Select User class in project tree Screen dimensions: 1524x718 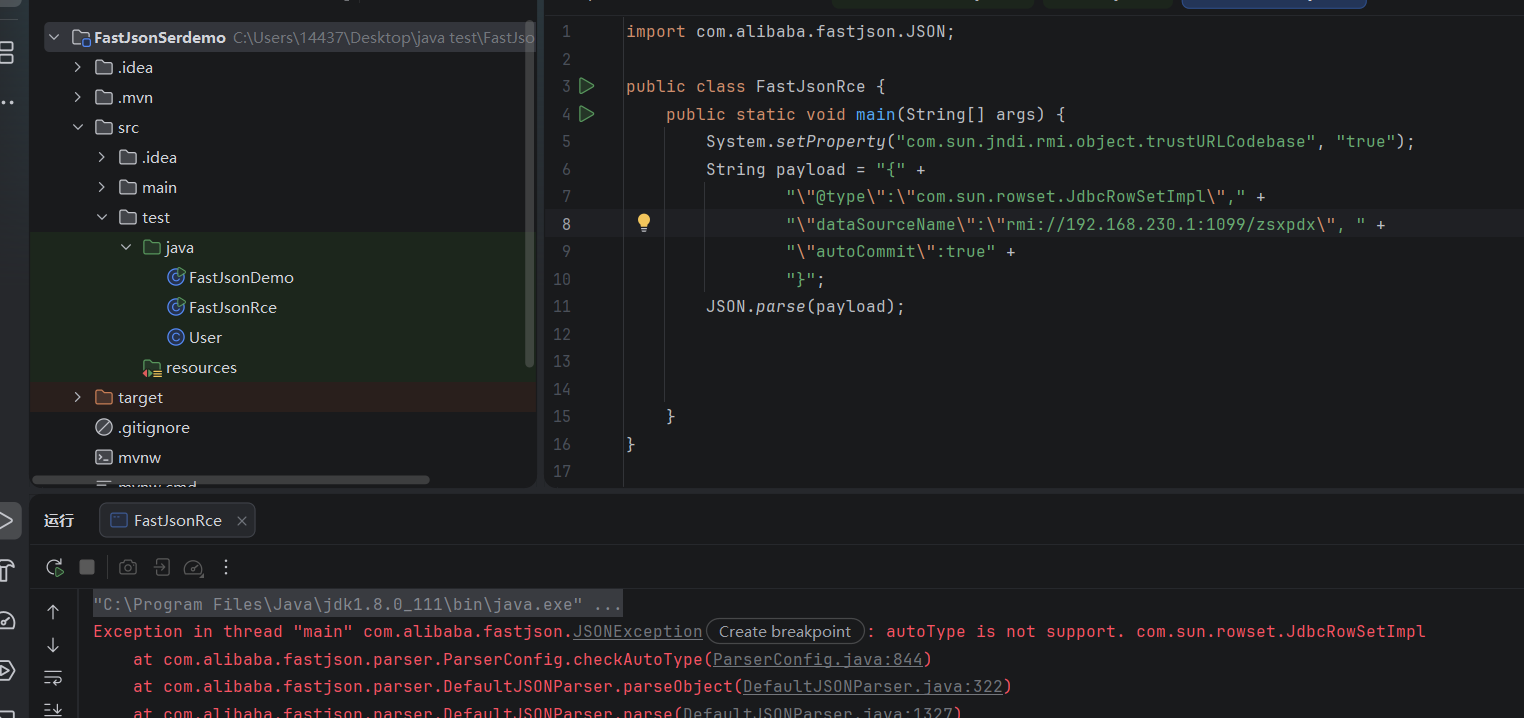tap(205, 337)
